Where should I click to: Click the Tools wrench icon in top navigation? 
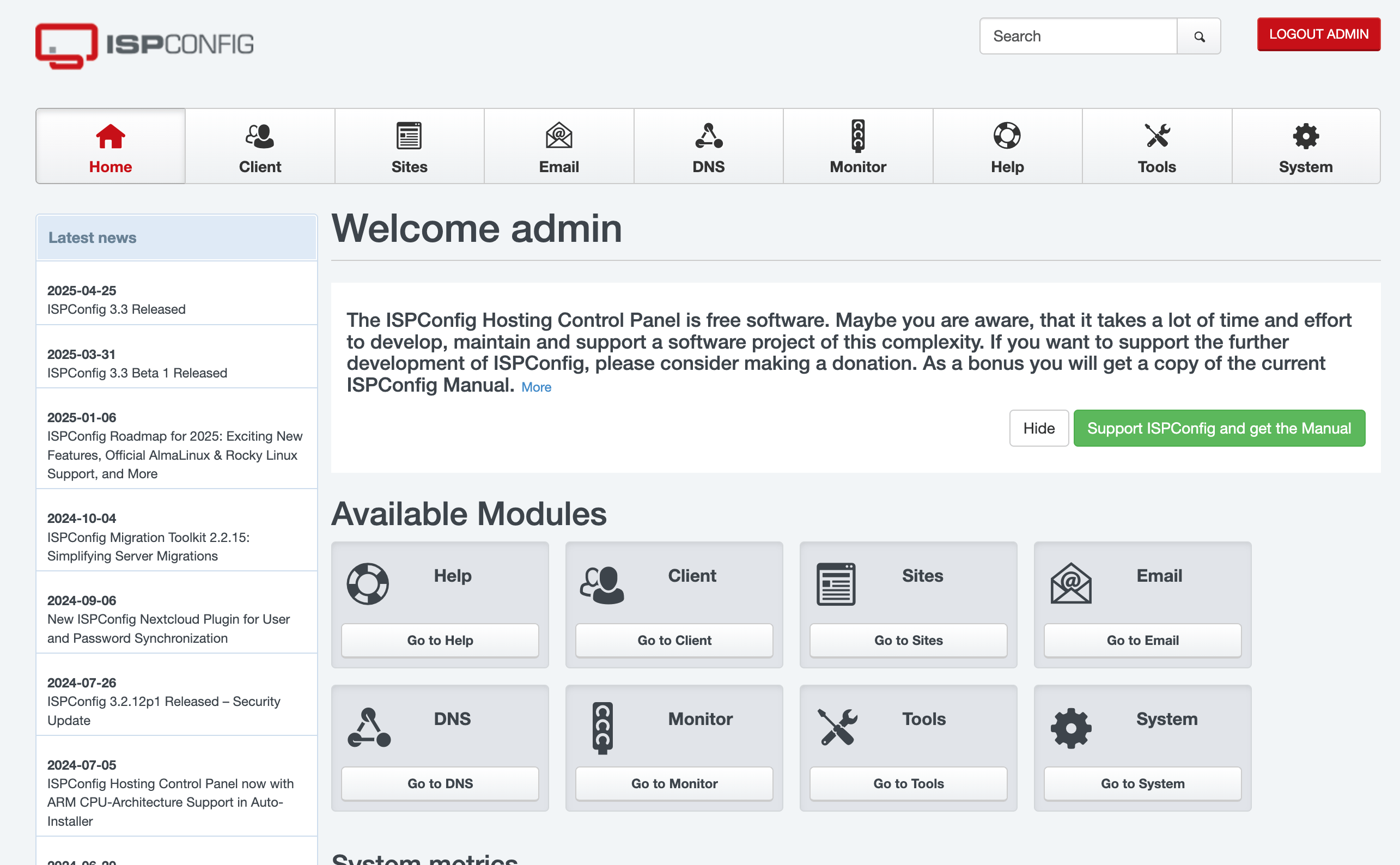(1157, 136)
